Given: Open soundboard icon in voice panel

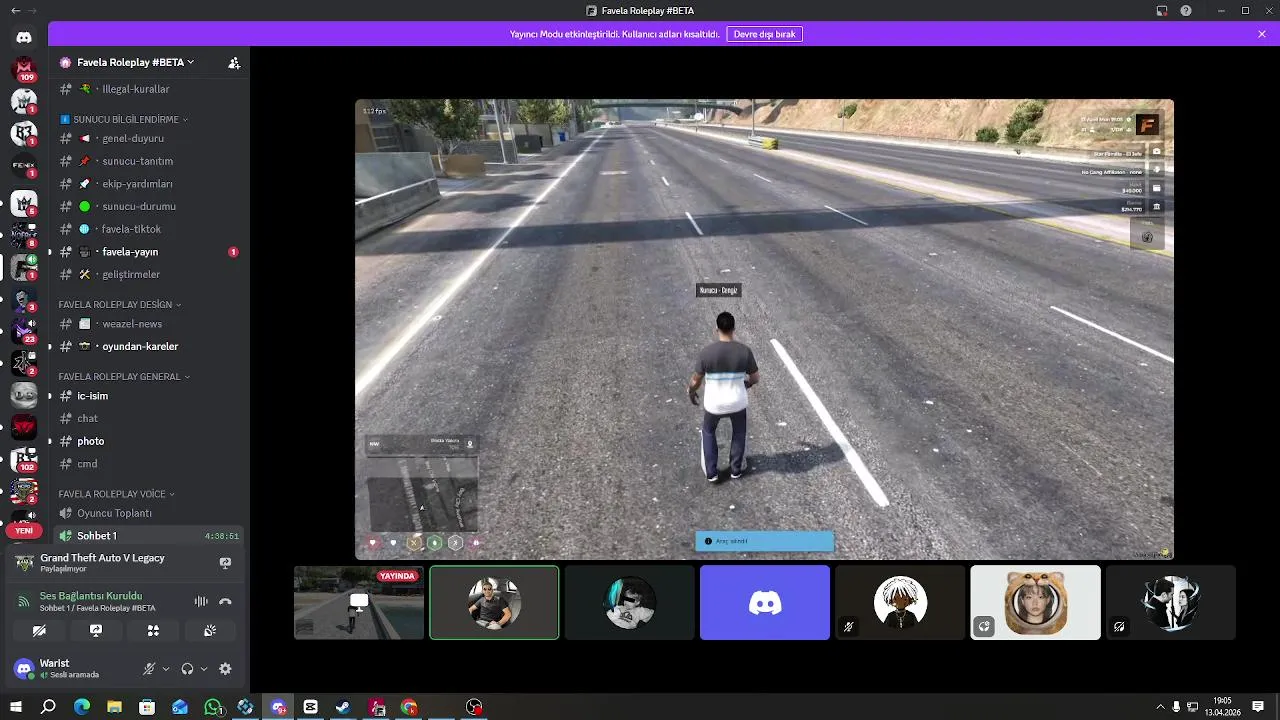Looking at the screenshot, I should 210,631.
